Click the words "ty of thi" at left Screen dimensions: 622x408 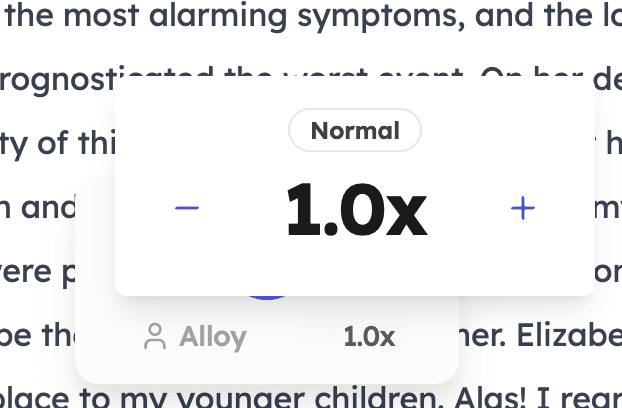click(x=58, y=144)
